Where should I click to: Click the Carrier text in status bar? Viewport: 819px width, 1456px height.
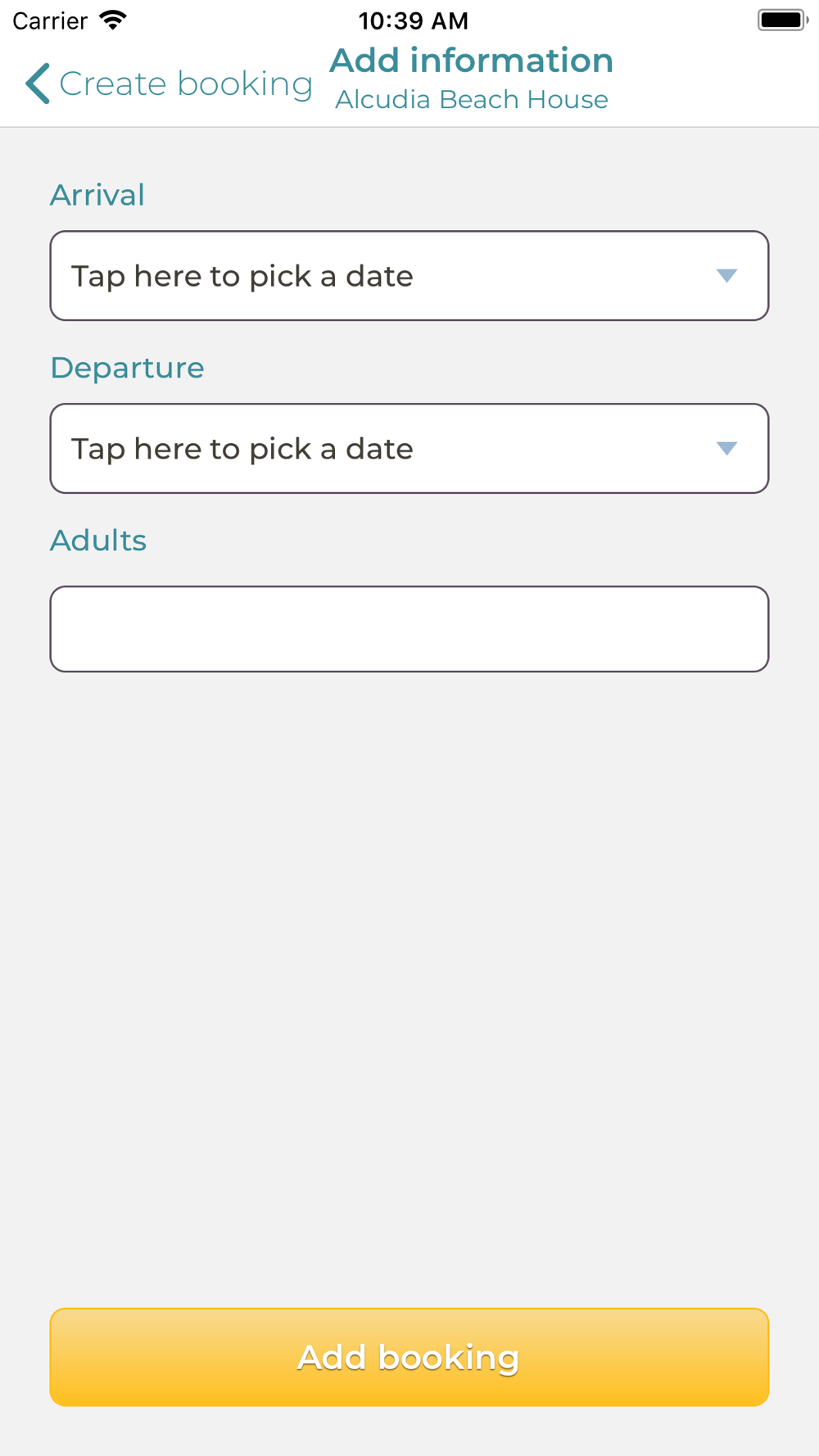[50, 20]
